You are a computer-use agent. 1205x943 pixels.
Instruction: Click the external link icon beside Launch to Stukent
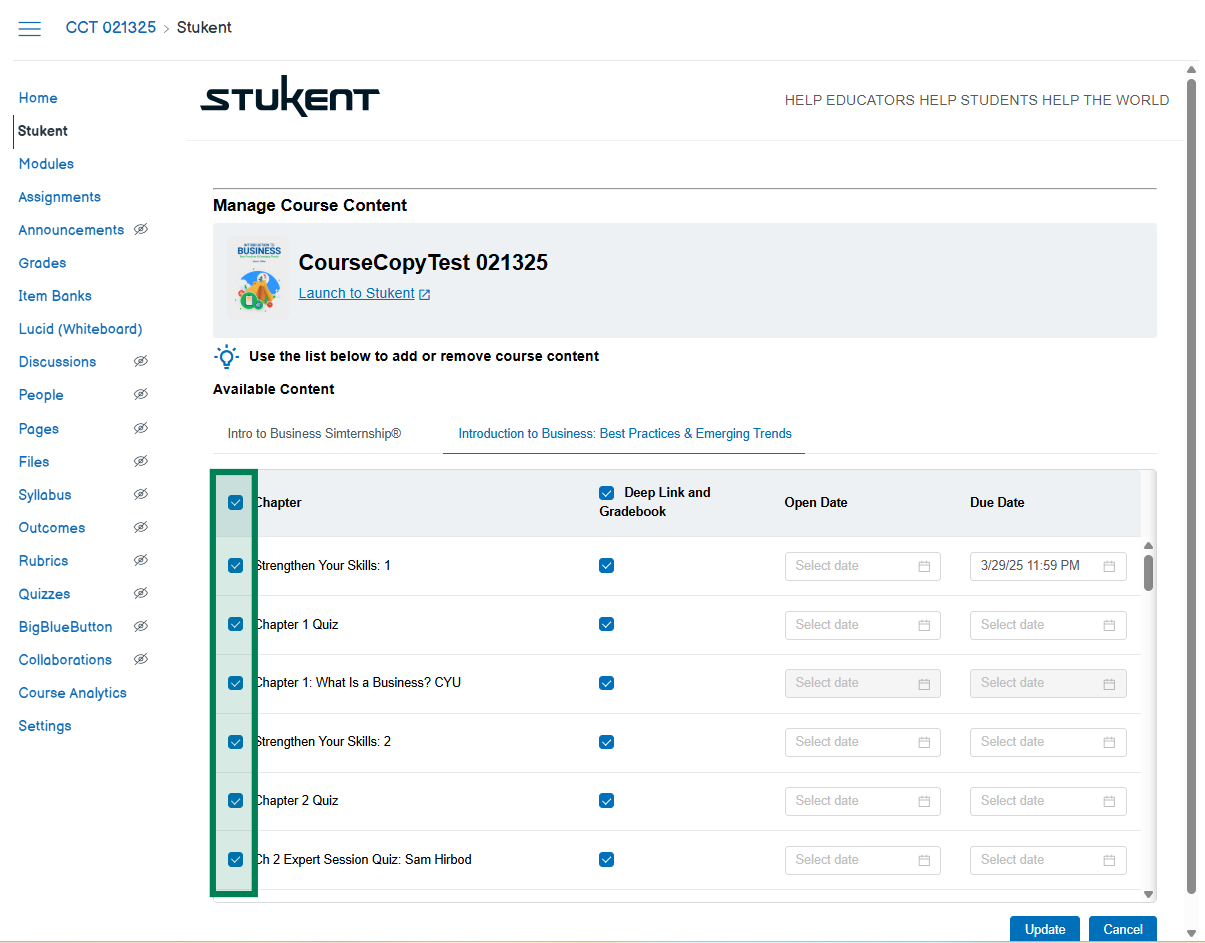point(425,294)
